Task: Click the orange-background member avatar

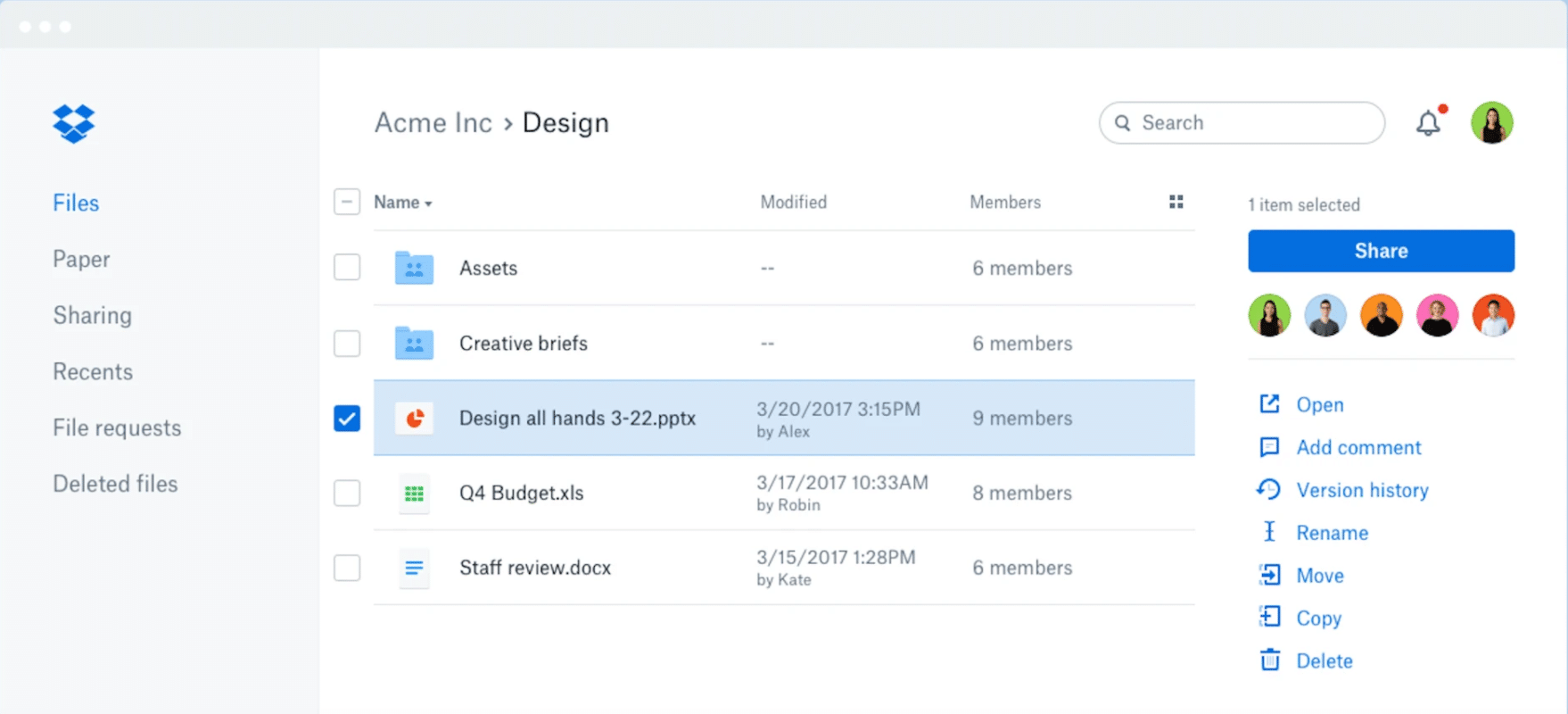Action: (1381, 316)
